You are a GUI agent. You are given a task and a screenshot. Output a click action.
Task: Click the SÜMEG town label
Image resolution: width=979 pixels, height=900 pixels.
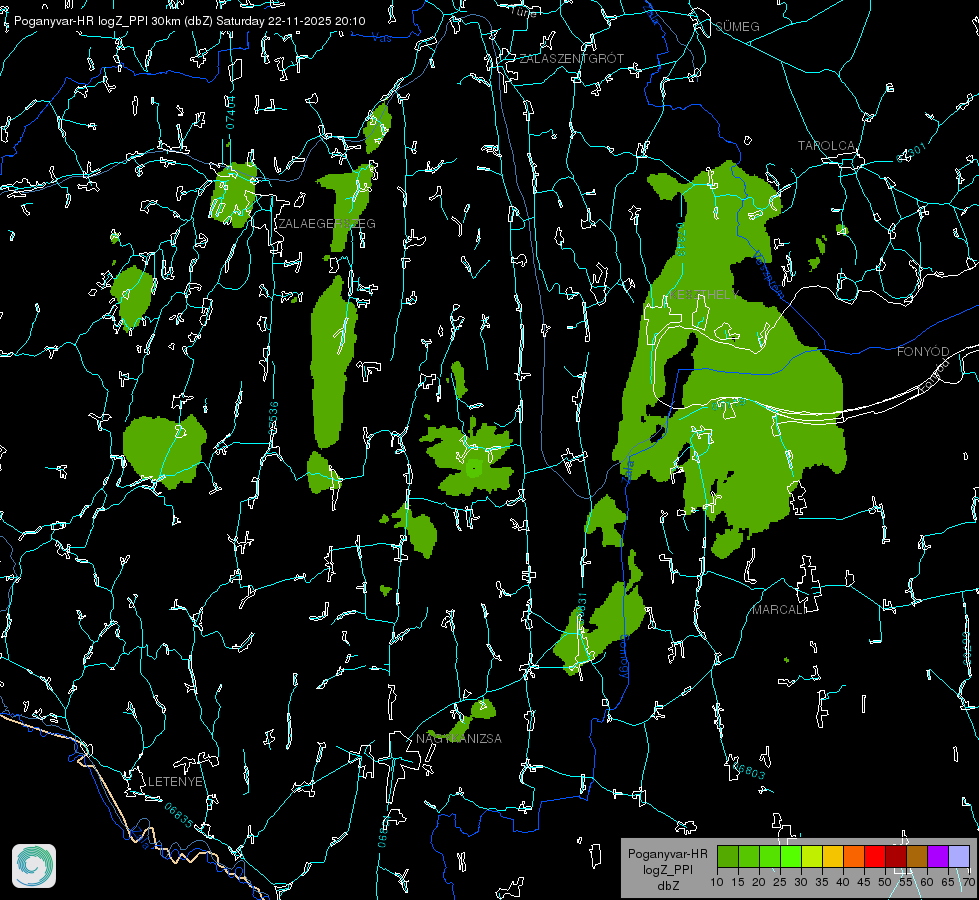(737, 26)
